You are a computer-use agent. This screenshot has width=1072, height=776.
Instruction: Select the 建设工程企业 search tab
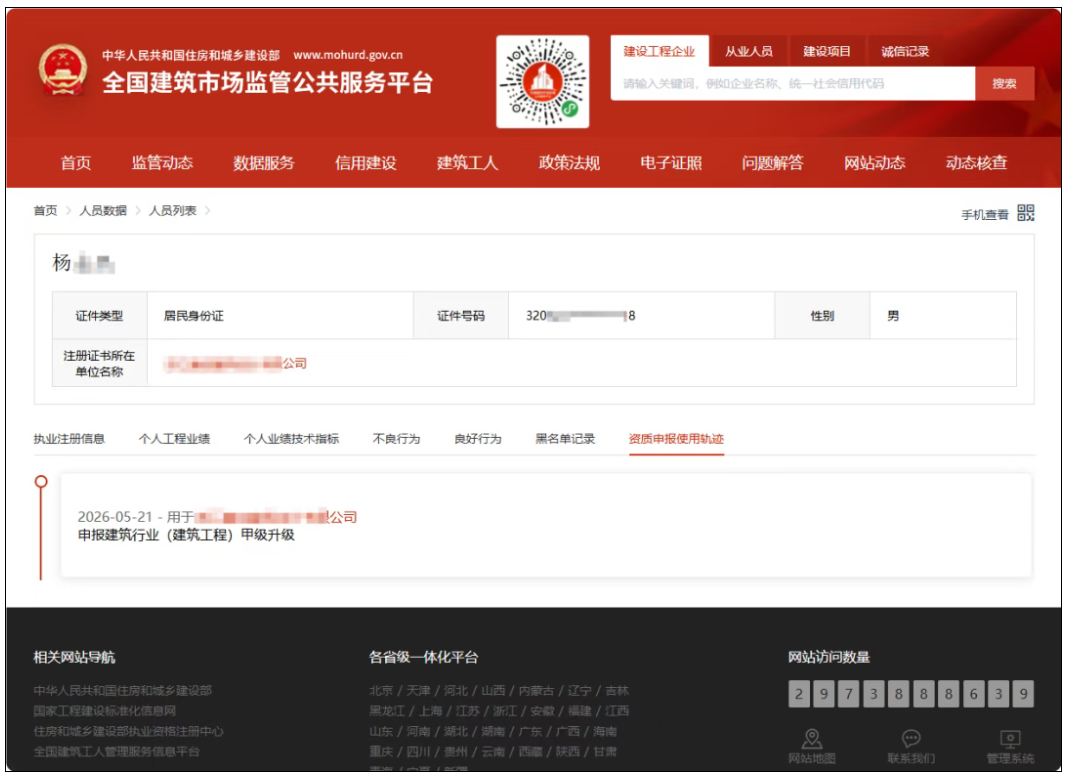click(659, 51)
